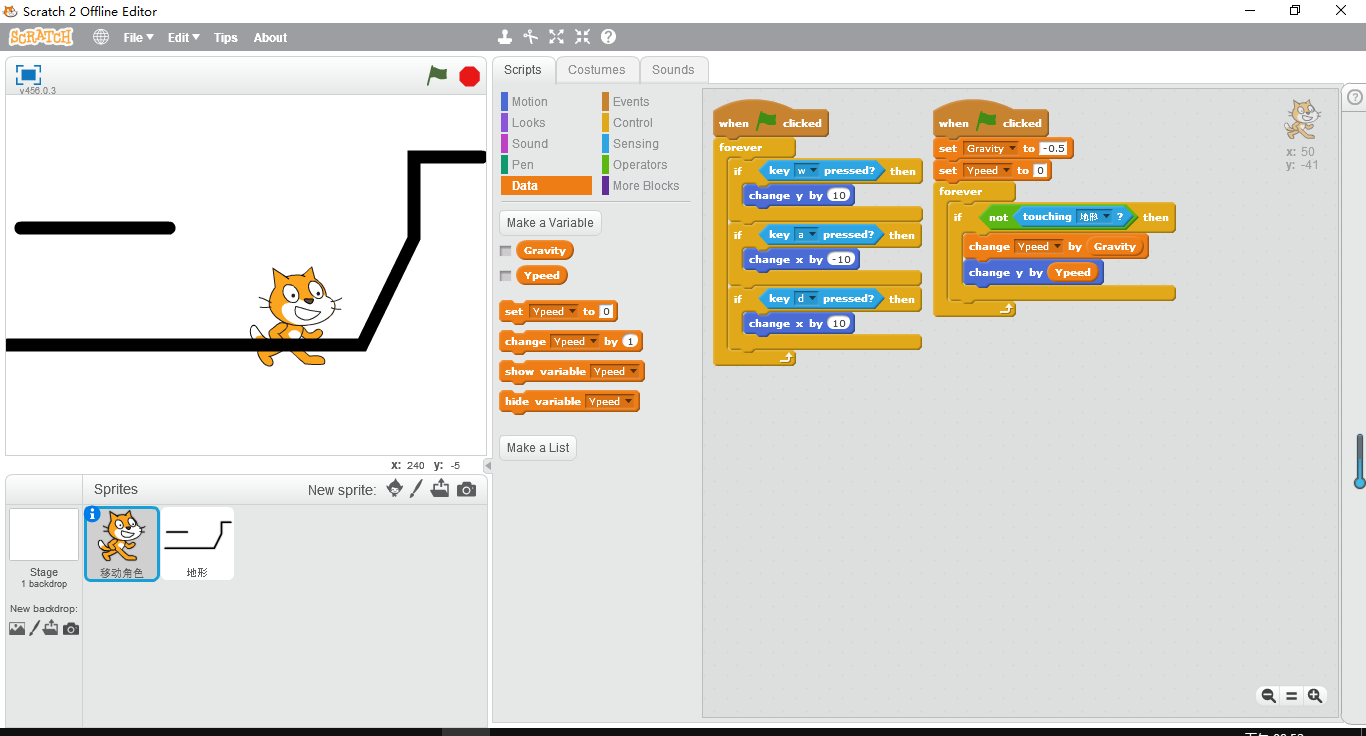
Task: Select the Block help question mark tool
Action: [x=609, y=37]
